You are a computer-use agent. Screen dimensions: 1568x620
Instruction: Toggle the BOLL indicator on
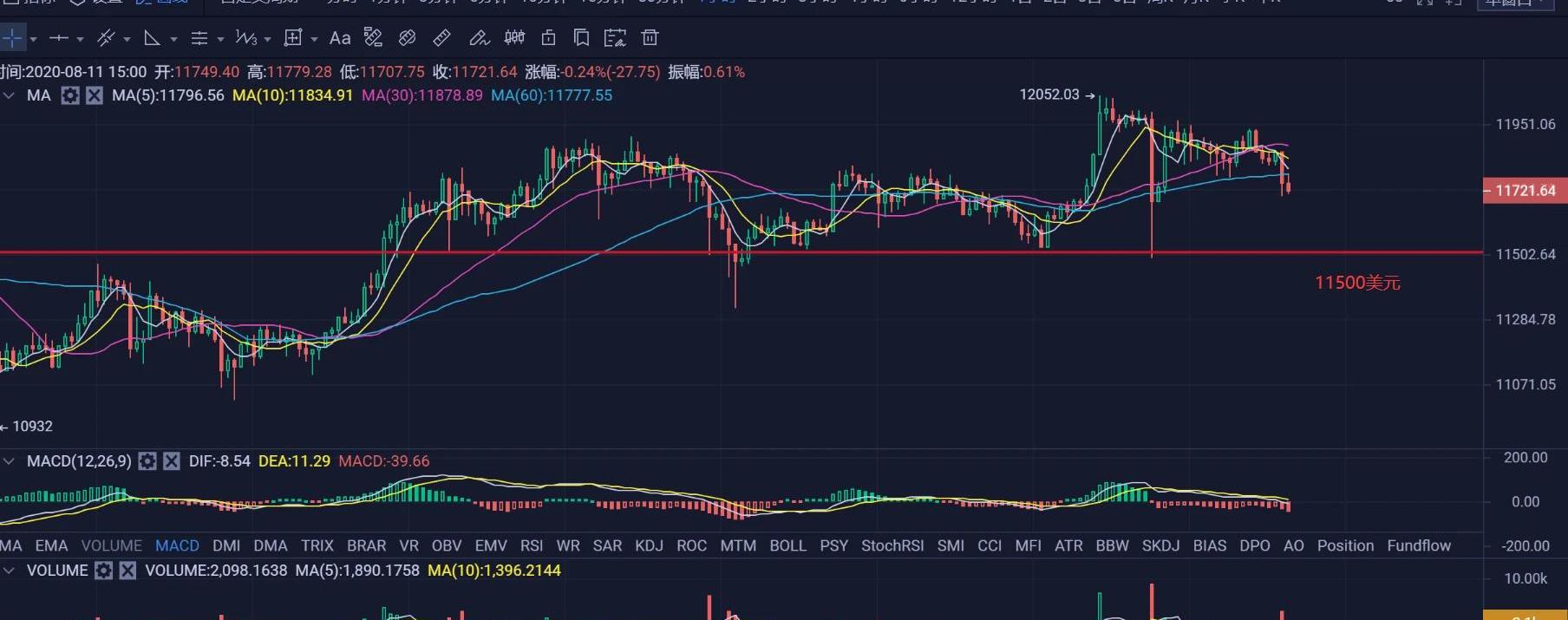click(x=787, y=545)
